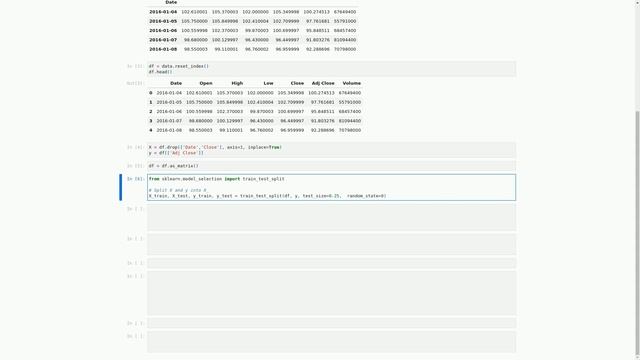Click the '# Split X and y' comment line

point(178,190)
